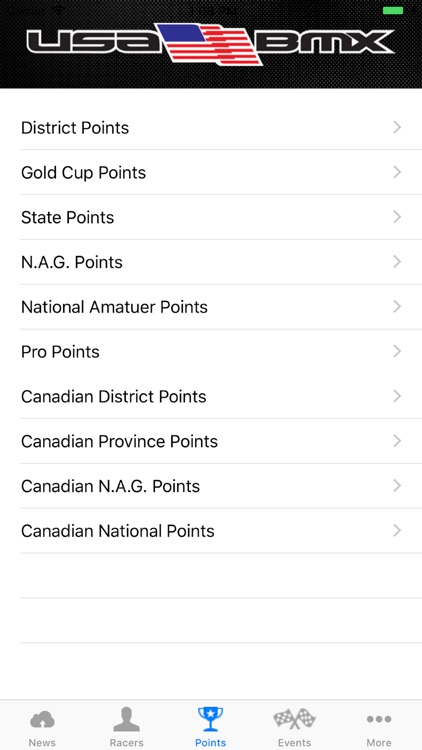Tap the green battery indicator
The width and height of the screenshot is (422, 750).
[x=393, y=11]
